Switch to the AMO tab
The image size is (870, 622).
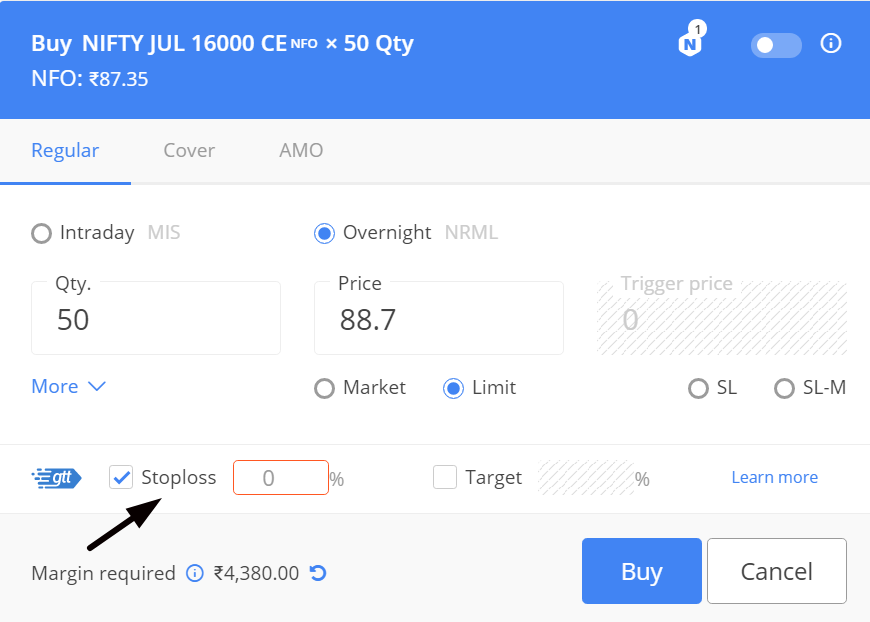[x=301, y=150]
